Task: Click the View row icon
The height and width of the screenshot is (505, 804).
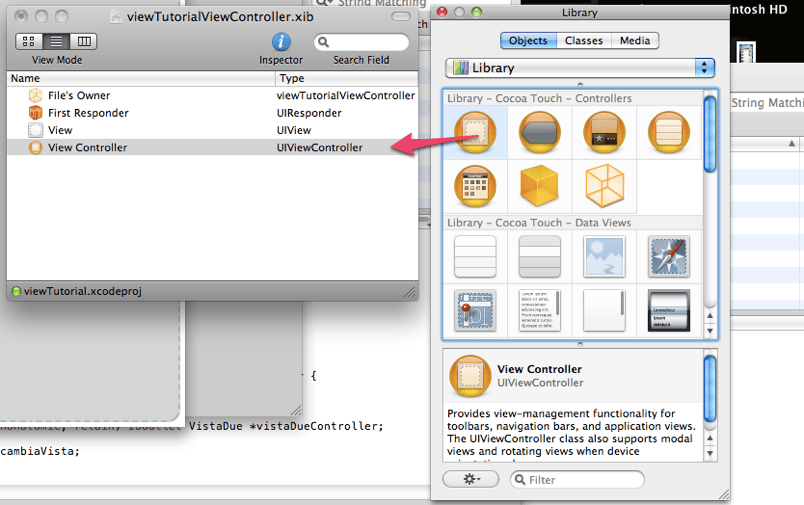Action: [35, 130]
